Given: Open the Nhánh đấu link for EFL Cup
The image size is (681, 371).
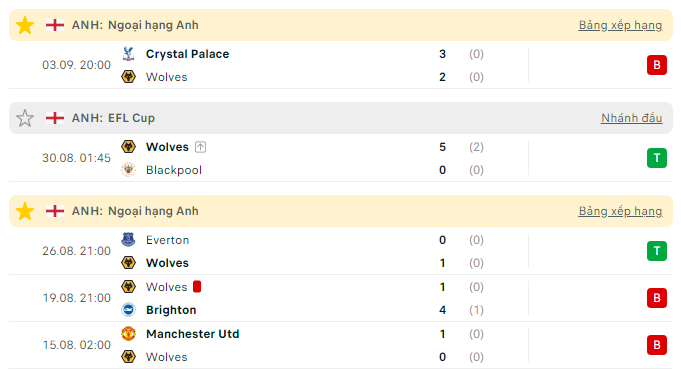Looking at the screenshot, I should (631, 118).
